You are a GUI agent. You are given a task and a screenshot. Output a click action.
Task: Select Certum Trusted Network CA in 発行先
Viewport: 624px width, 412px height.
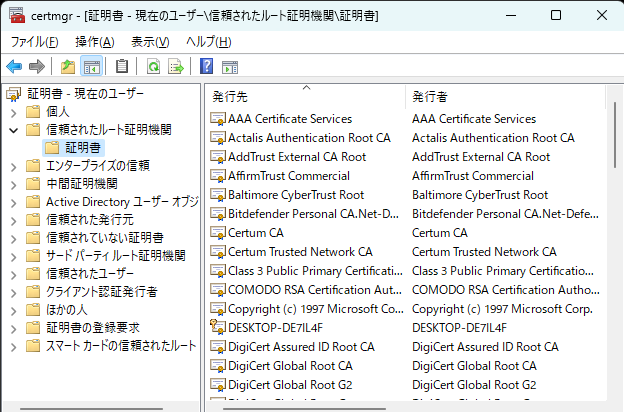(x=300, y=252)
